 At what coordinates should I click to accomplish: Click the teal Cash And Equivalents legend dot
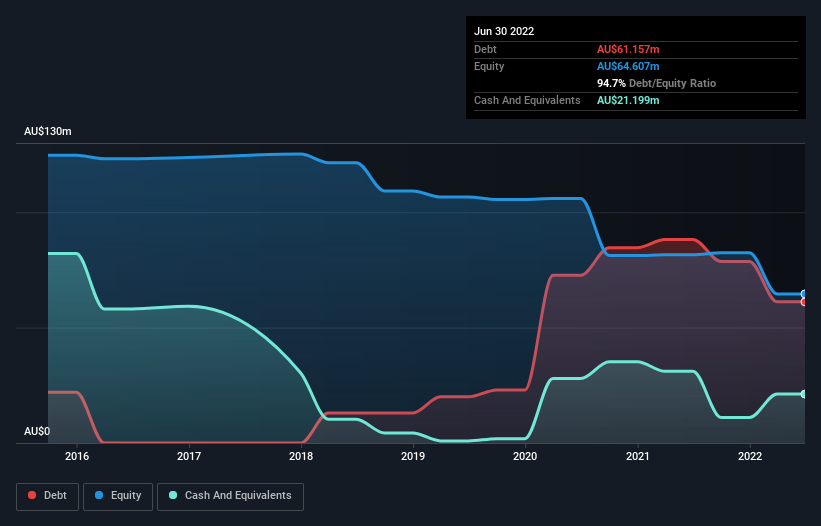(x=173, y=495)
